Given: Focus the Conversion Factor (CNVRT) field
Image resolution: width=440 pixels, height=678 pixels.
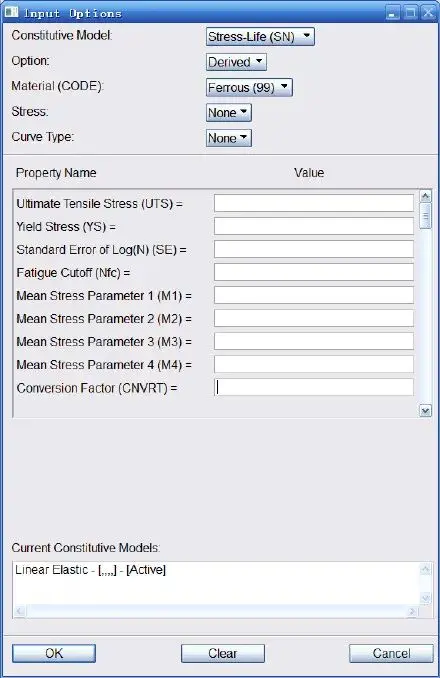Looking at the screenshot, I should pos(314,387).
